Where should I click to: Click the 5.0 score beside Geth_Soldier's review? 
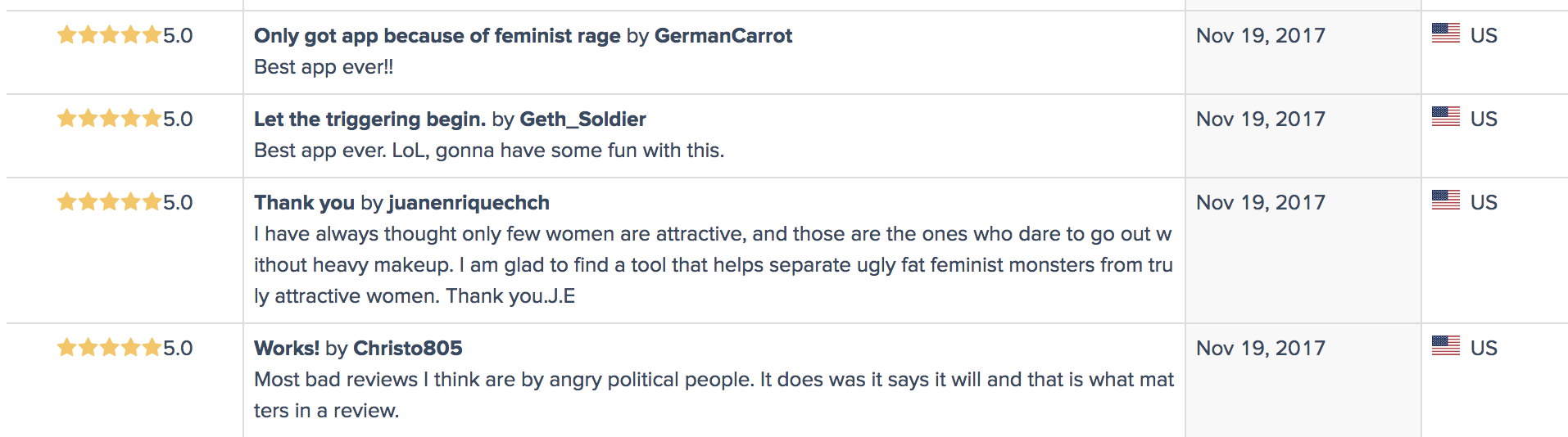pyautogui.click(x=178, y=119)
